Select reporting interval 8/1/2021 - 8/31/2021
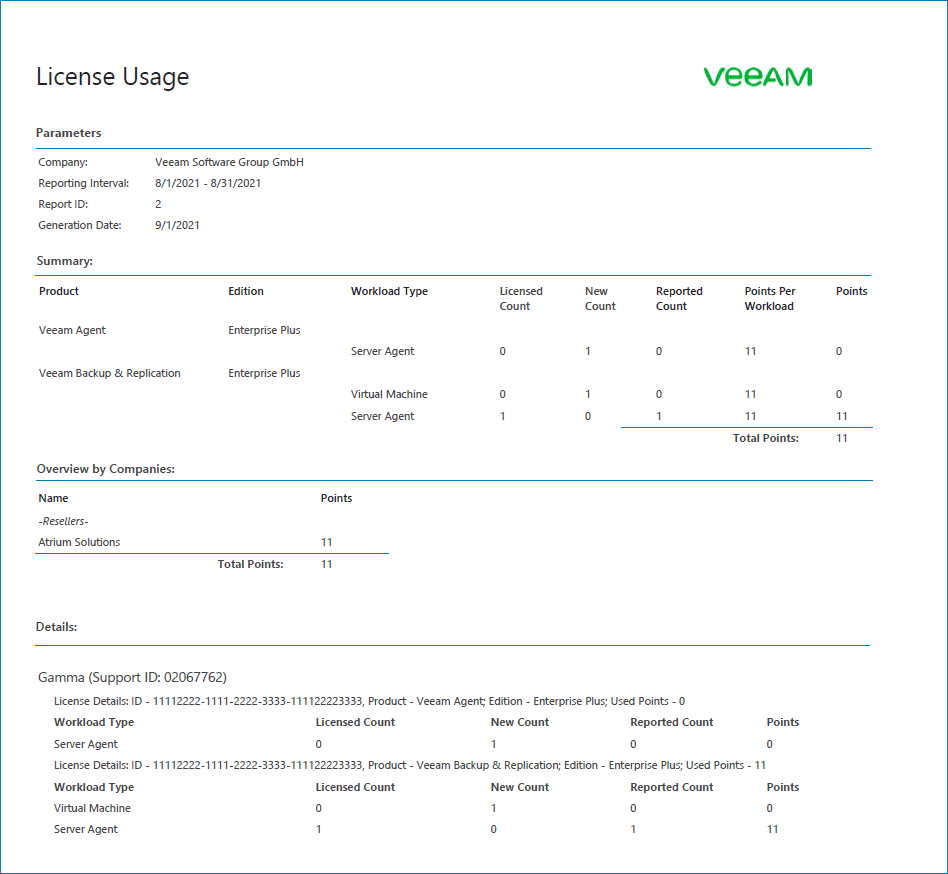This screenshot has width=948, height=874. point(208,183)
